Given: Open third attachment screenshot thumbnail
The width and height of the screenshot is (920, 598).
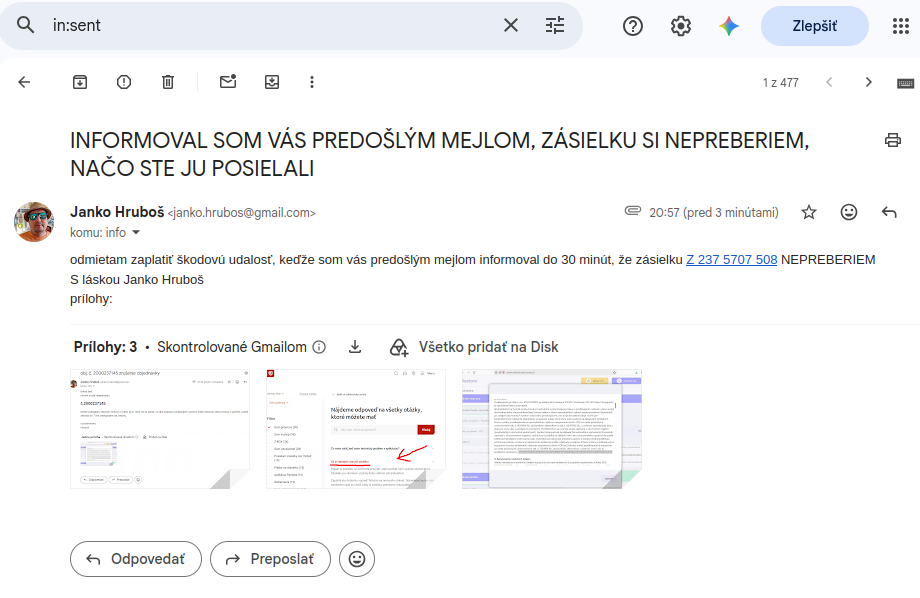Looking at the screenshot, I should pos(552,429).
